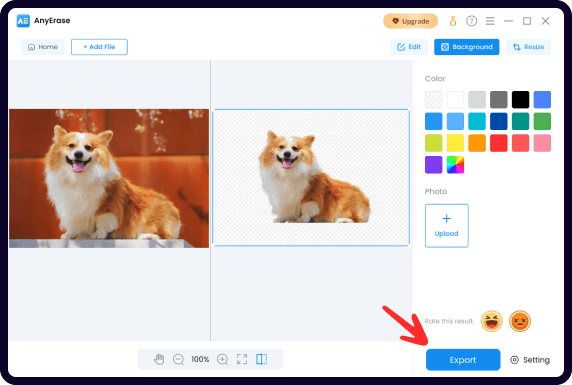The height and width of the screenshot is (385, 572).
Task: Select the white color swatch
Action: click(x=455, y=100)
